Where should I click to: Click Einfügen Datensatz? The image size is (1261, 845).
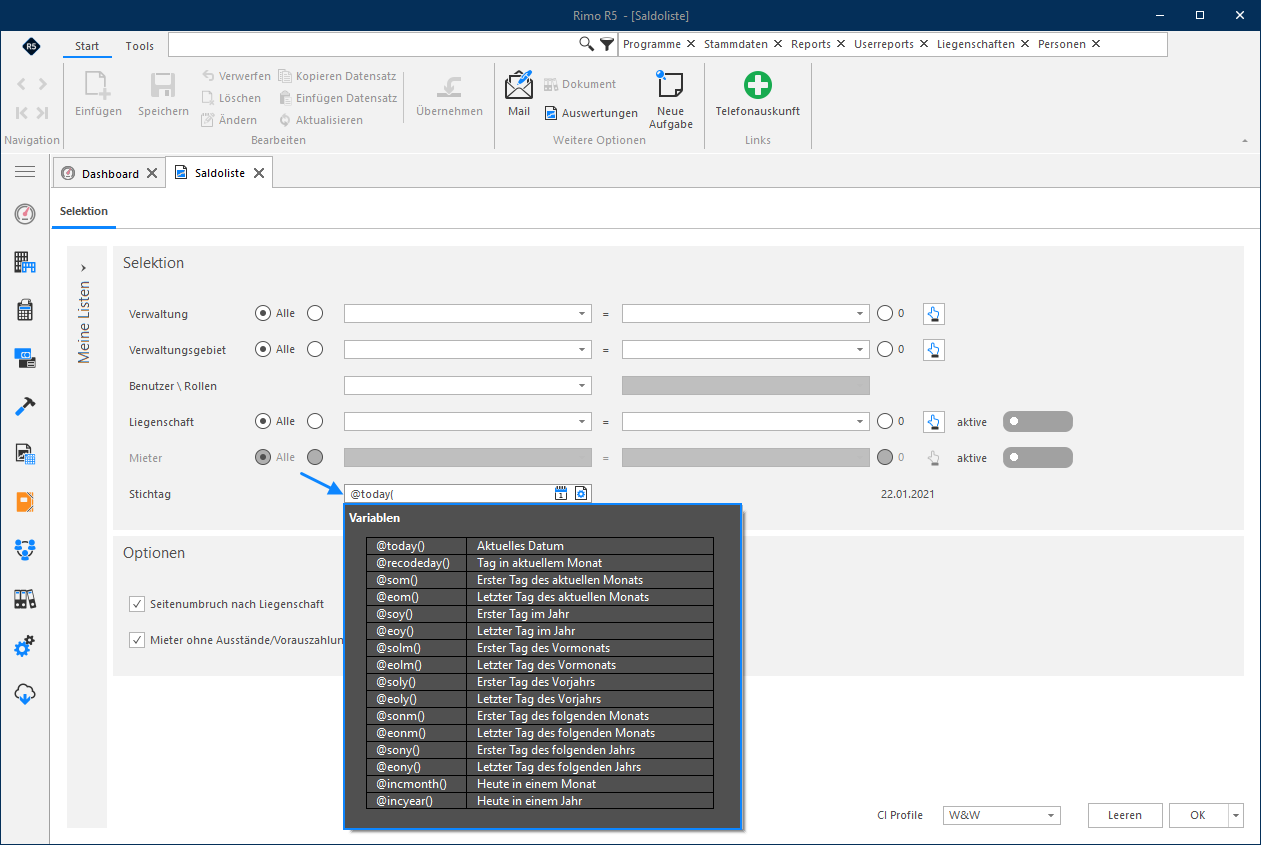337,98
